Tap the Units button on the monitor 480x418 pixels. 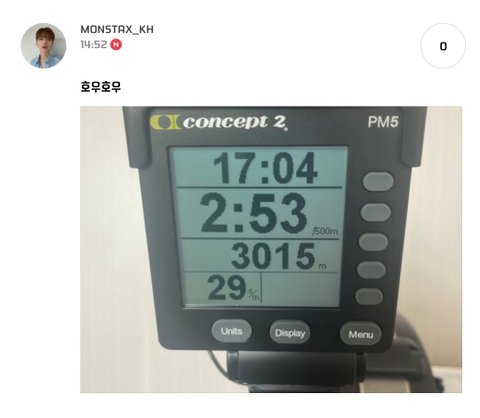point(231,331)
